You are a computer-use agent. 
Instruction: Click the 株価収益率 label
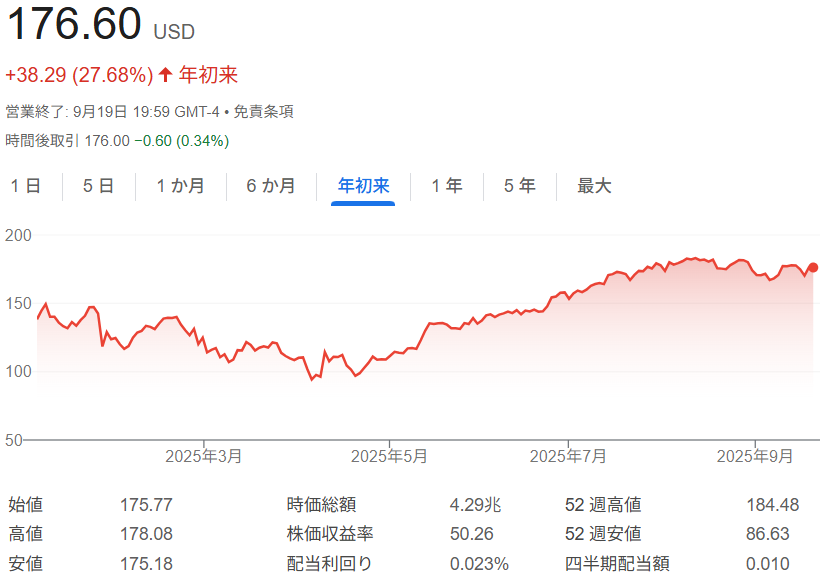point(329,534)
